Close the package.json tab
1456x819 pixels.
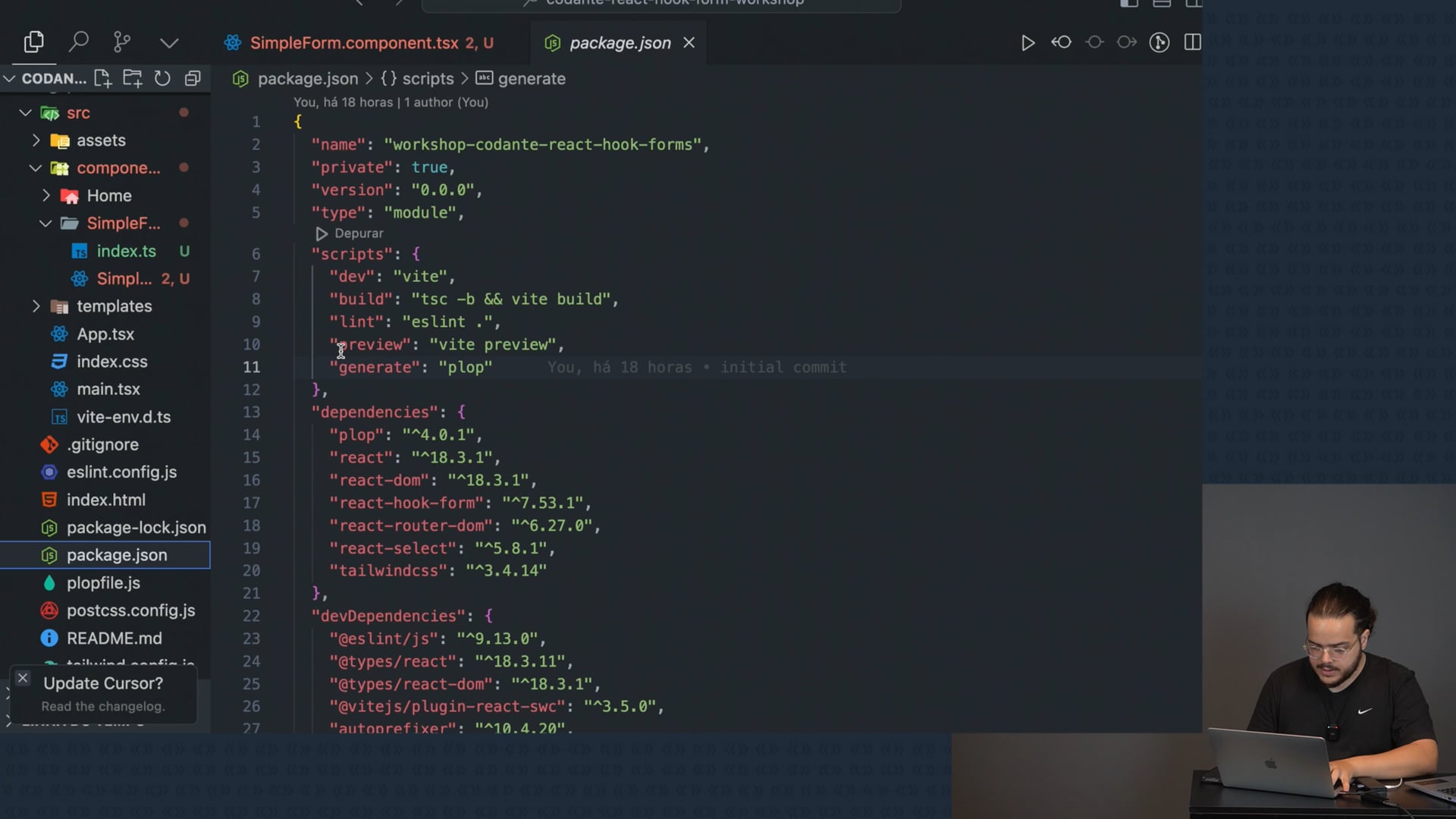click(x=689, y=43)
